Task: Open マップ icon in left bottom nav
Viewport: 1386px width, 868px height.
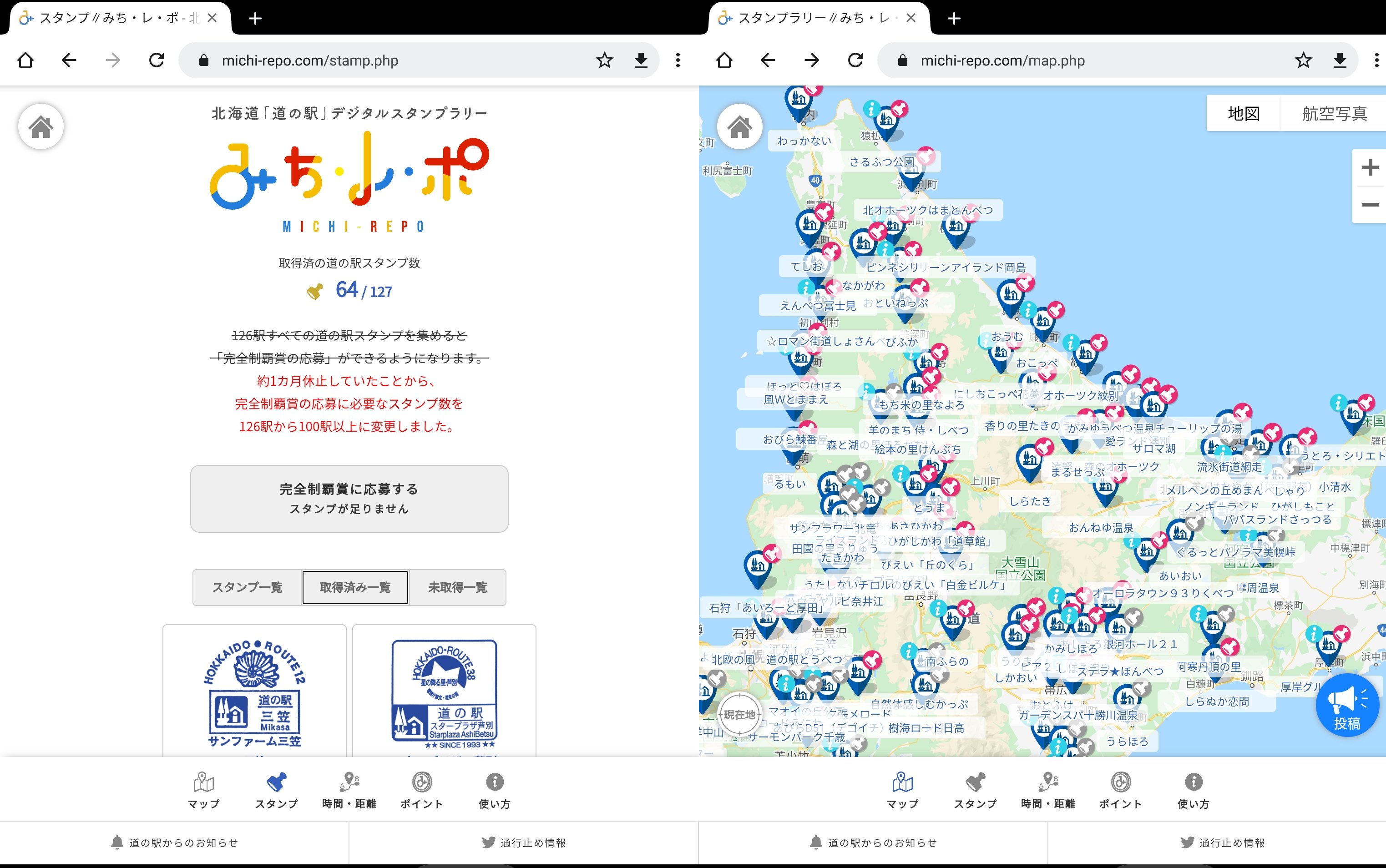Action: coord(204,789)
